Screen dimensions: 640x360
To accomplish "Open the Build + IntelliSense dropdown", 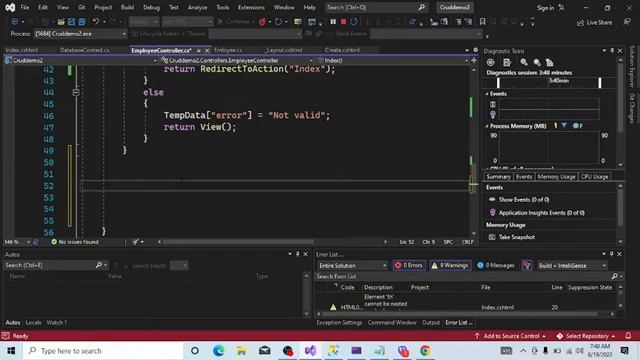I will point(572,265).
